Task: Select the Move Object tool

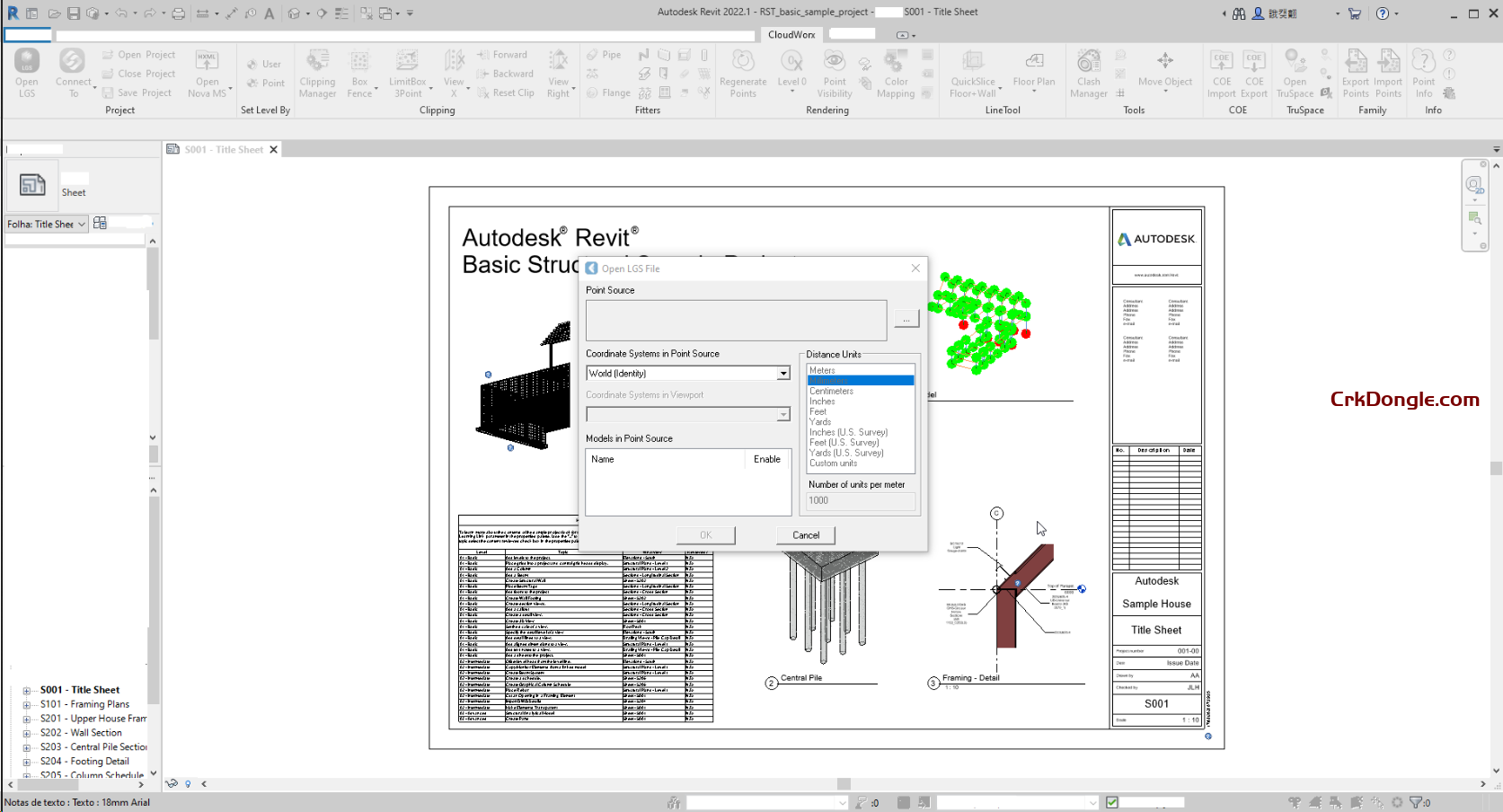Action: (1164, 72)
